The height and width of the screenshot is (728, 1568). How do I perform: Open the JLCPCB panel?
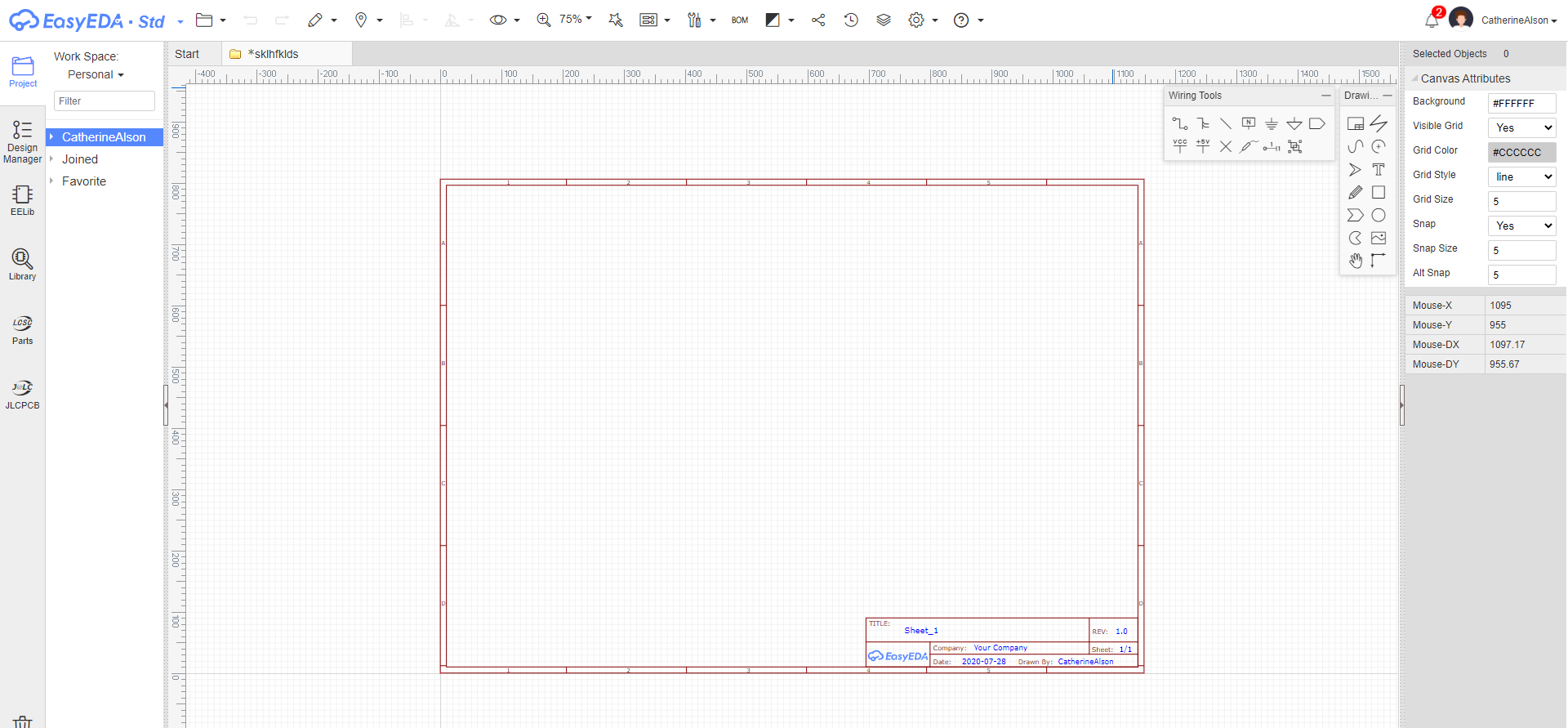click(23, 394)
